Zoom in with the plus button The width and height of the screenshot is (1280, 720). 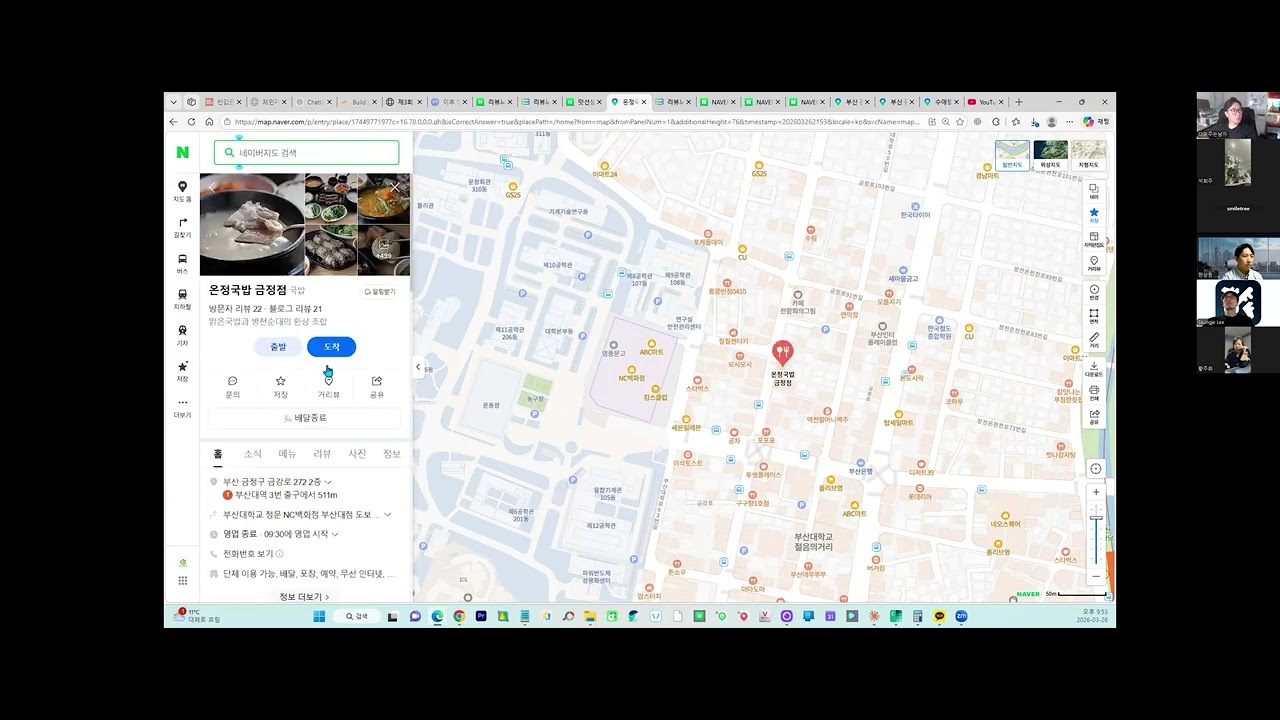pos(1096,492)
